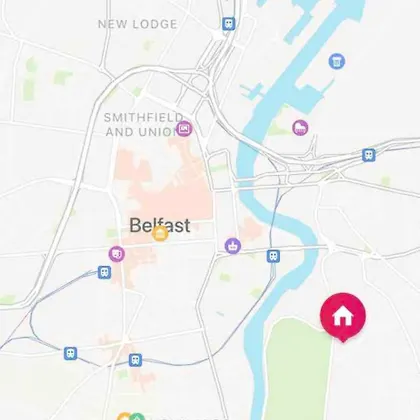Select the purple gallery icon beside Smithfield and Union
This screenshot has height=420, width=420.
pos(184,128)
